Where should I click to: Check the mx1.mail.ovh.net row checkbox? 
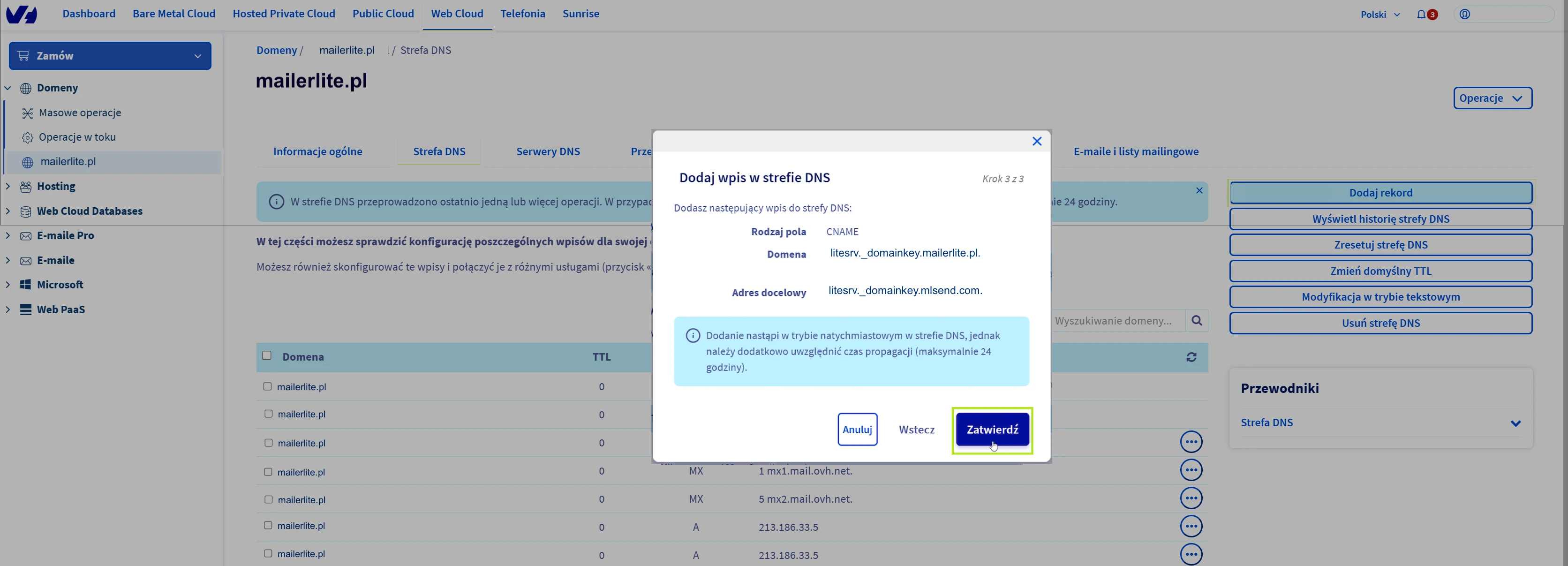(x=268, y=472)
